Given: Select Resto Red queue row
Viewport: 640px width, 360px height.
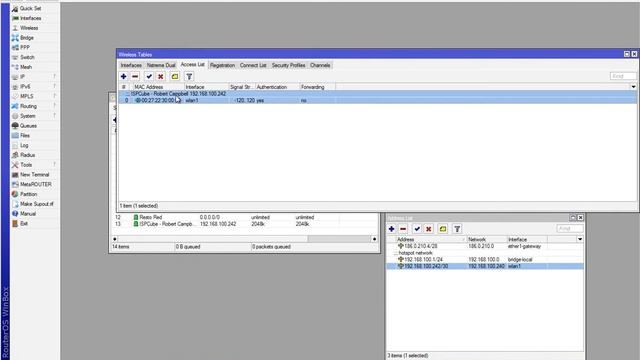Looking at the screenshot, I should tap(245, 217).
